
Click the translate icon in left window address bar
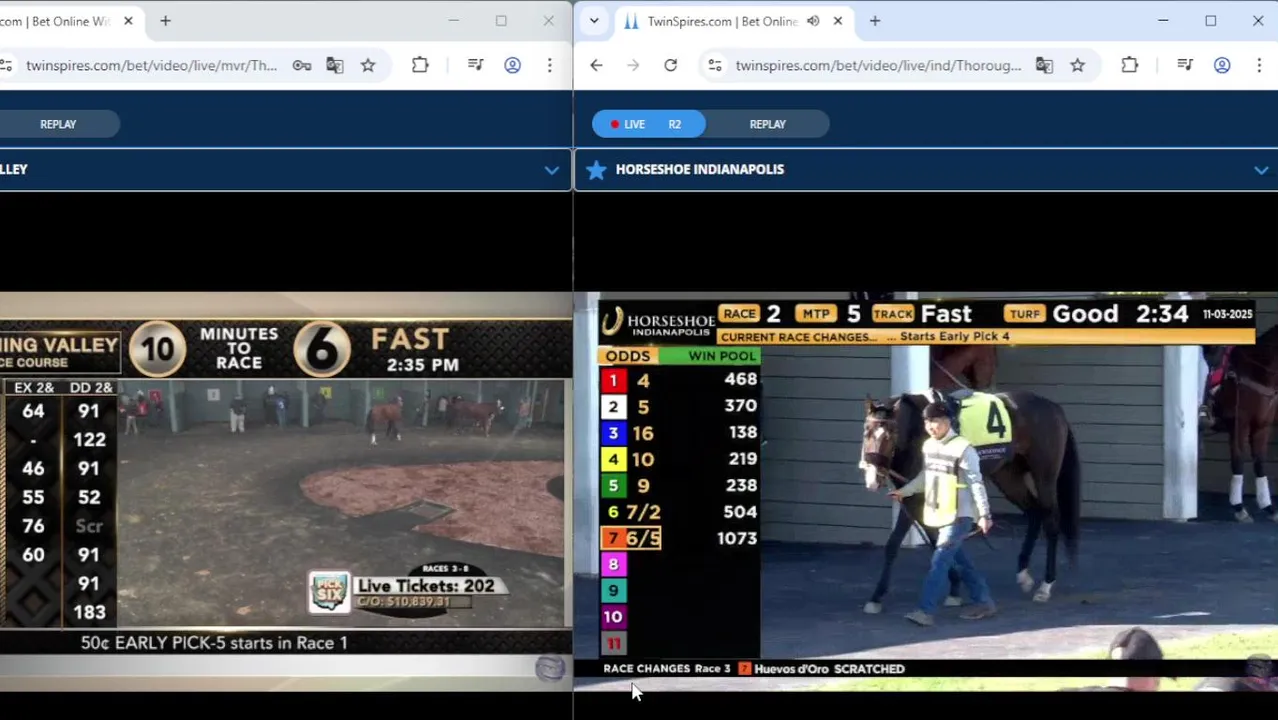click(334, 65)
